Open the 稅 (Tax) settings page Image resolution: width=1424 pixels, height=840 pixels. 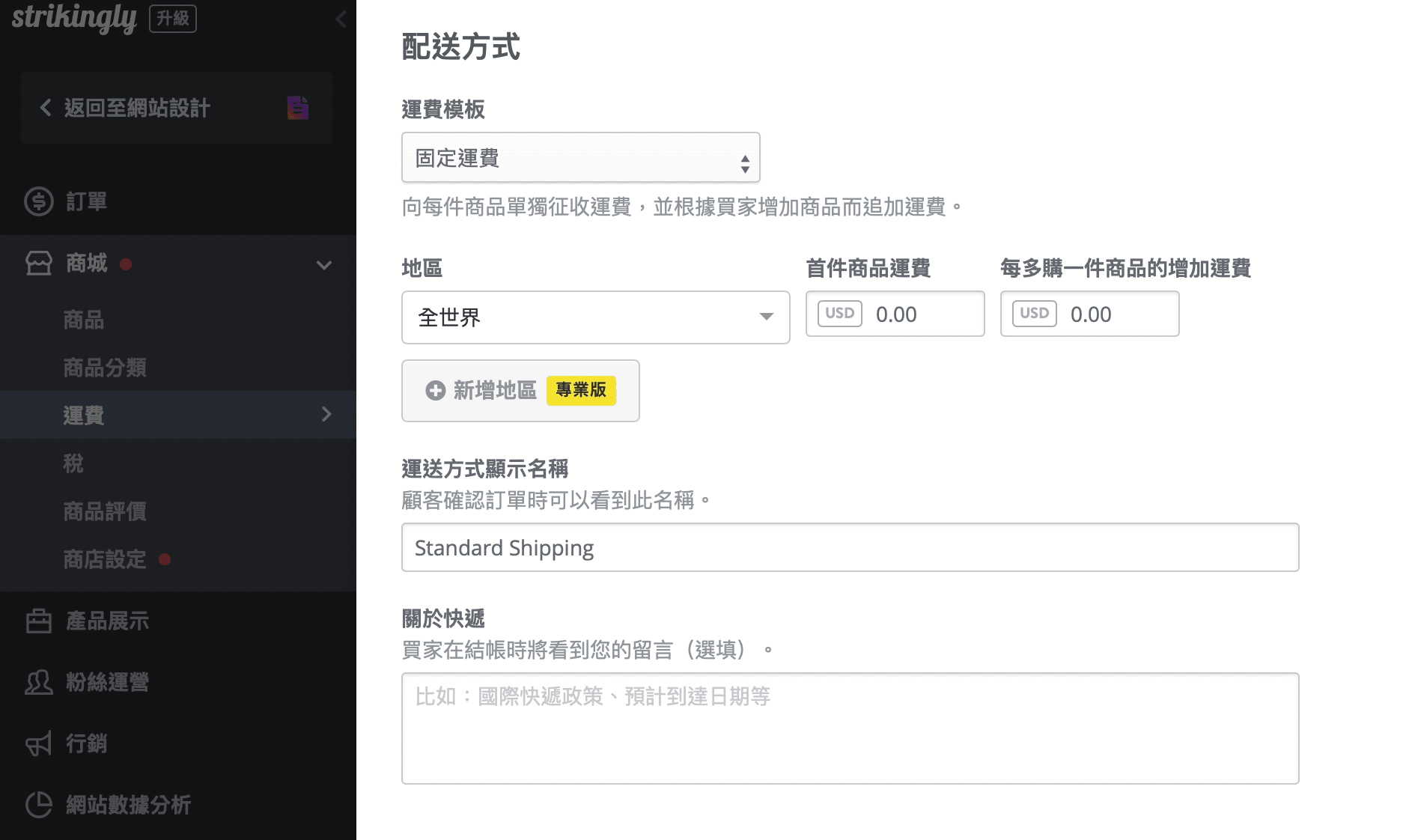click(73, 463)
